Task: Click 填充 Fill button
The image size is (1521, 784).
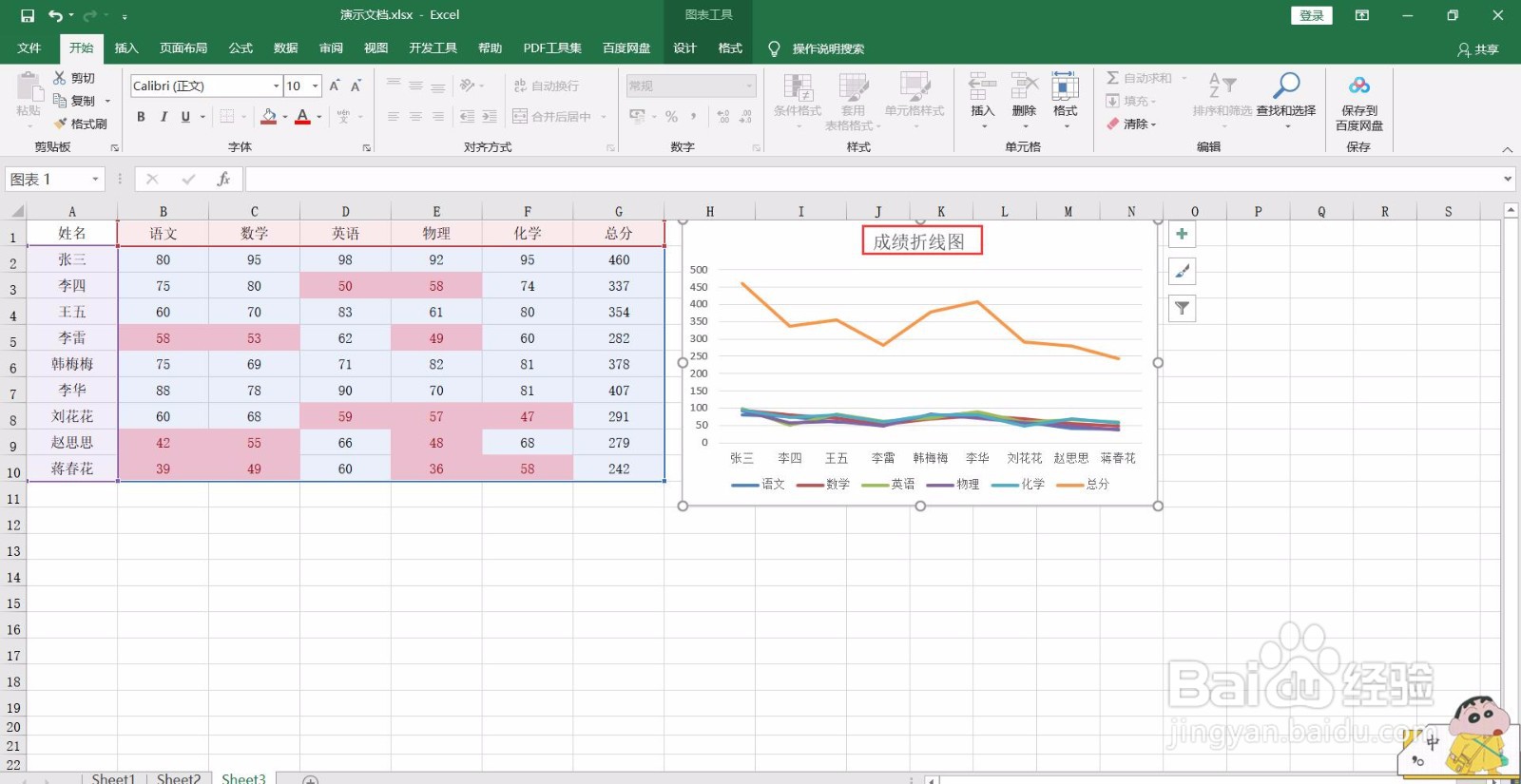Action: point(1131,101)
